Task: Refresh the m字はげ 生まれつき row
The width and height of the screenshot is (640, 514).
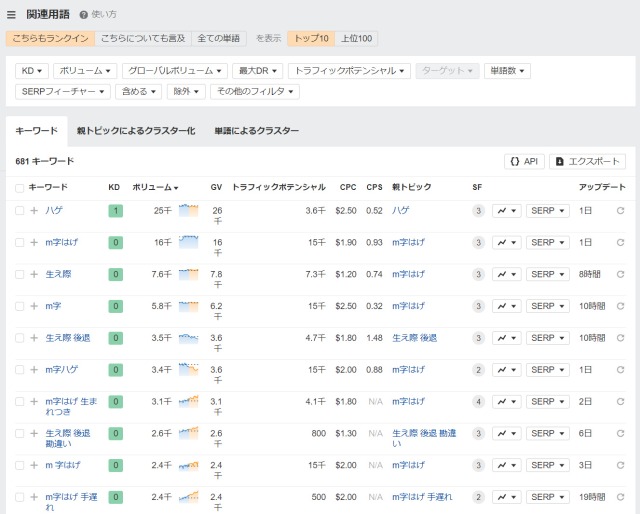Action: tap(620, 402)
